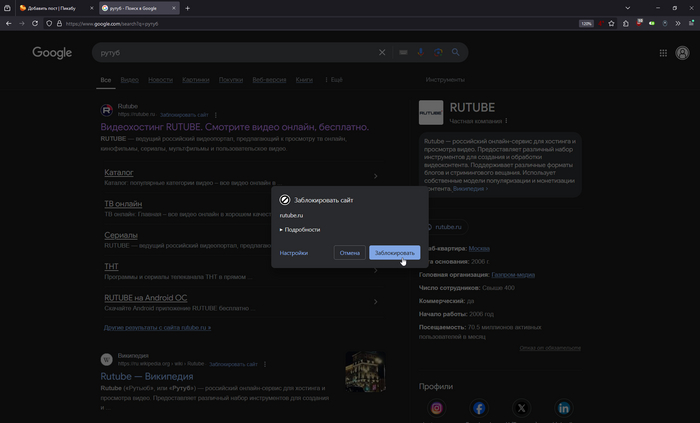Open three-dot menu next to Wikipedia result
Image resolution: width=700 pixels, height=423 pixels.
pyautogui.click(x=265, y=364)
